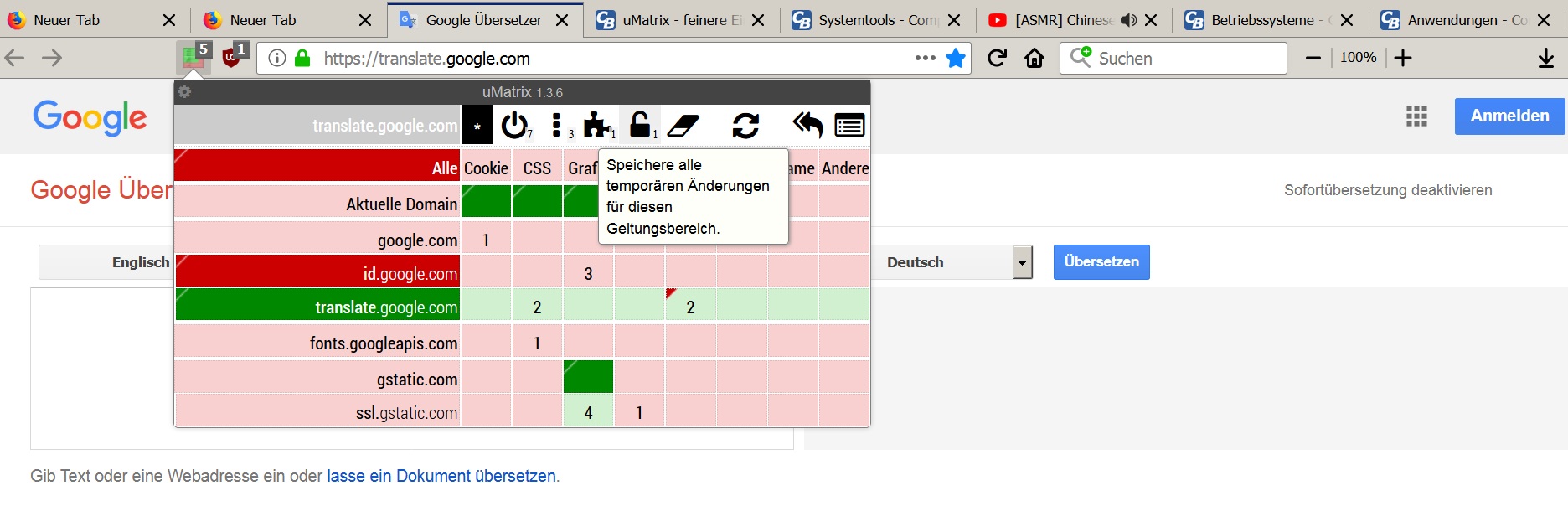Save temporary changes with padlock icon
1568x506 pixels.
click(640, 125)
